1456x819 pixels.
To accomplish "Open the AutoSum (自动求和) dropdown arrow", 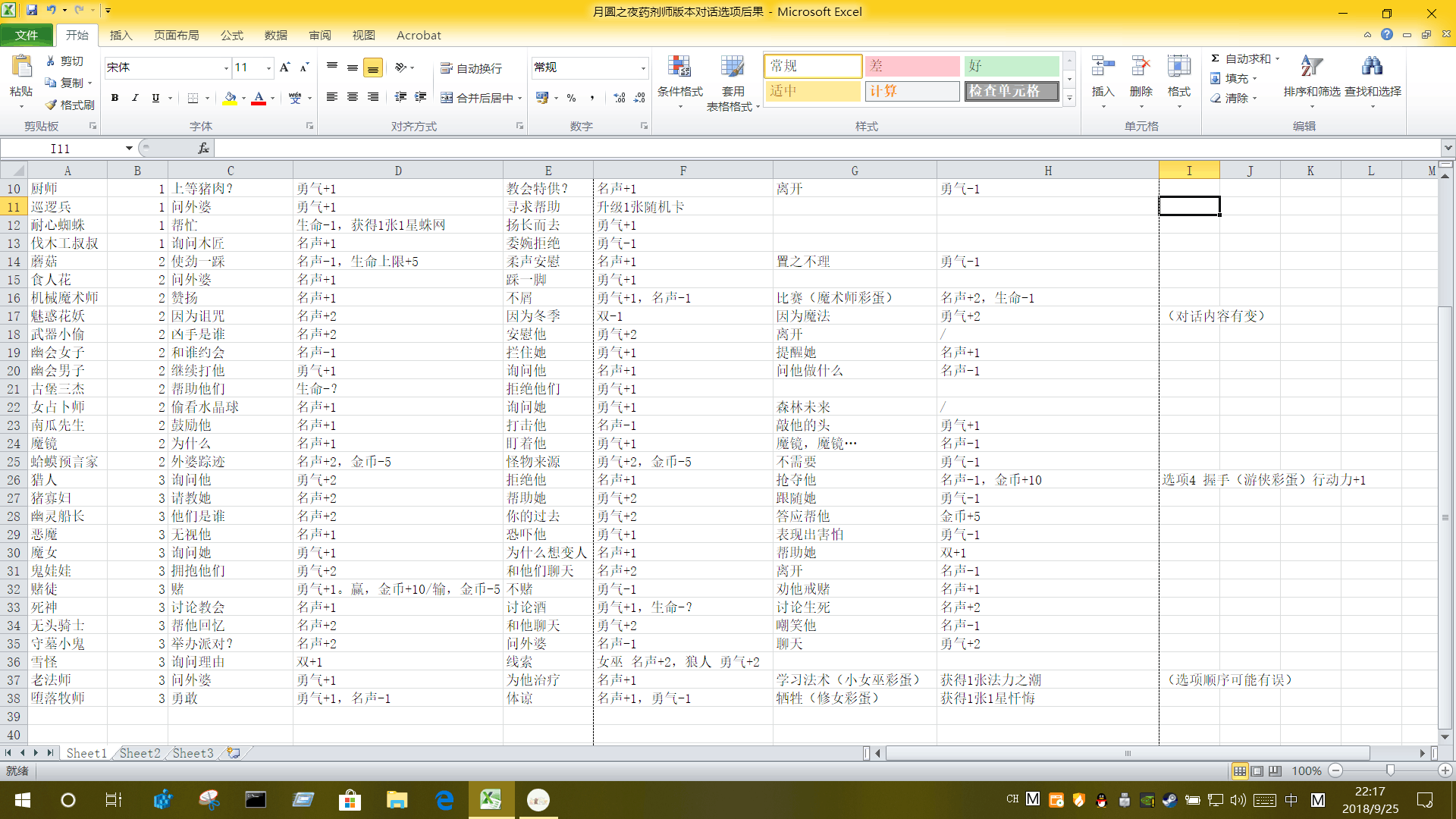I will (1278, 59).
